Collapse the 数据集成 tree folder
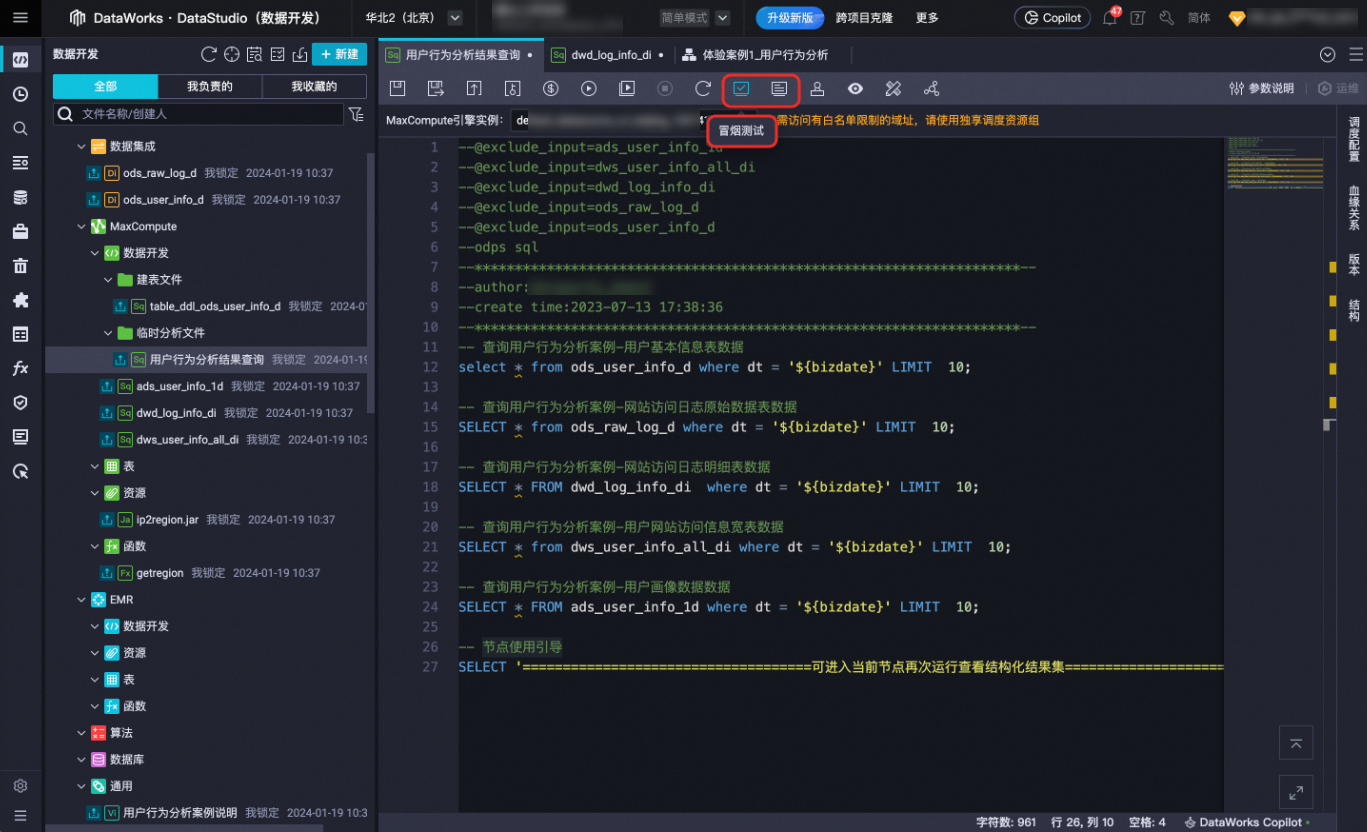 (82, 146)
